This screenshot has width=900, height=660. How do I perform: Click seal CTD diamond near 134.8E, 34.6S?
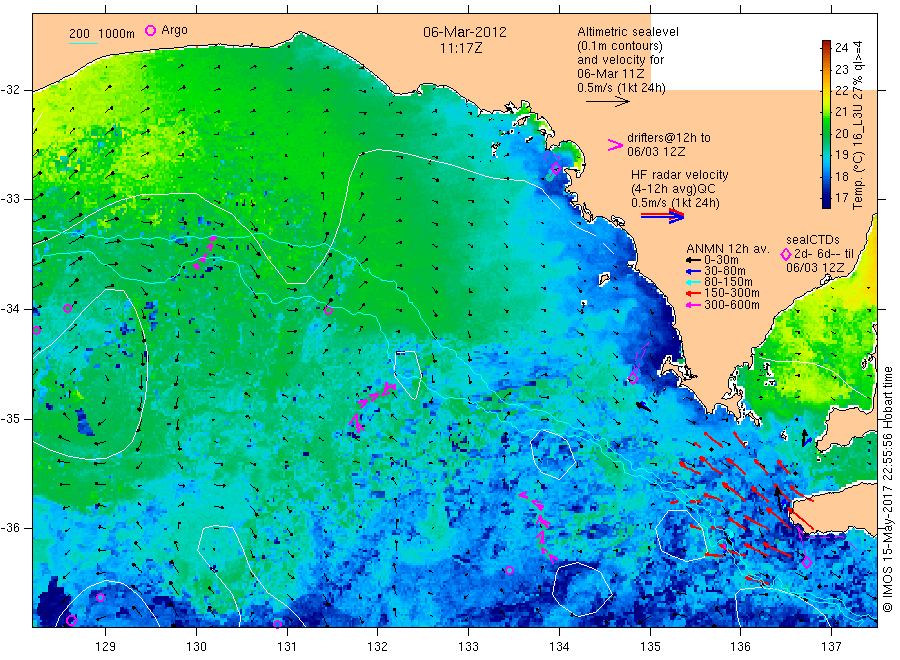[633, 378]
